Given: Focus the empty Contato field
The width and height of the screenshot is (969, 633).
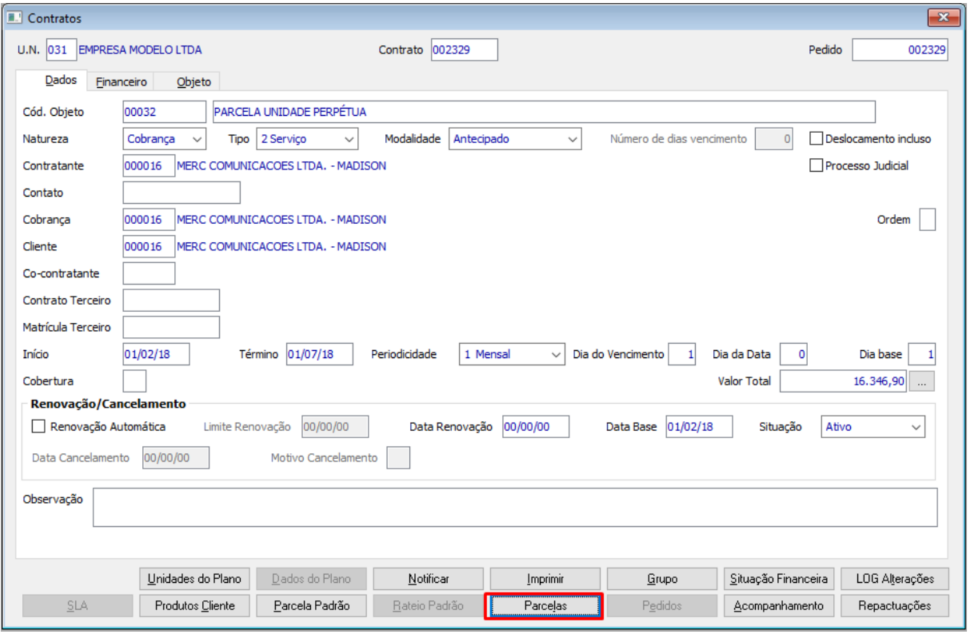Looking at the screenshot, I should pos(182,193).
